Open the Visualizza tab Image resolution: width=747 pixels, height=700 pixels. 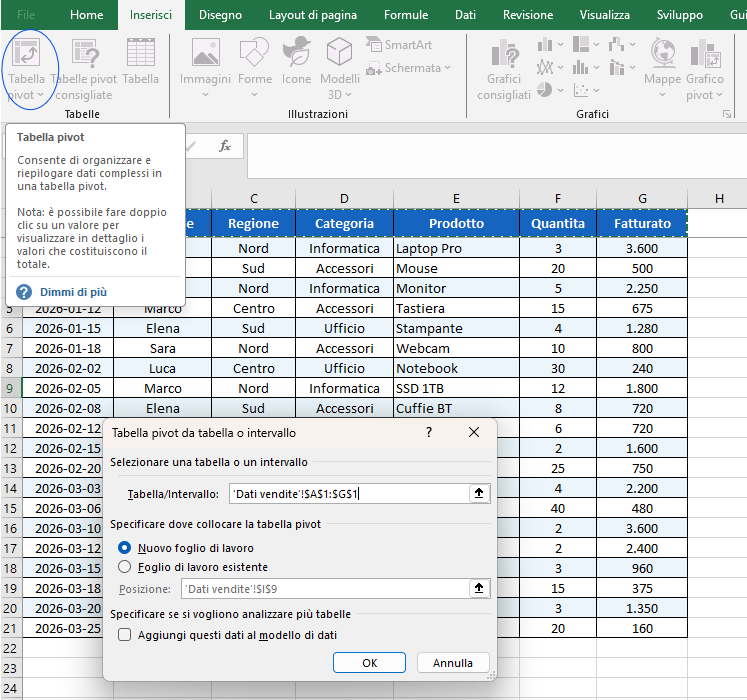tap(605, 15)
